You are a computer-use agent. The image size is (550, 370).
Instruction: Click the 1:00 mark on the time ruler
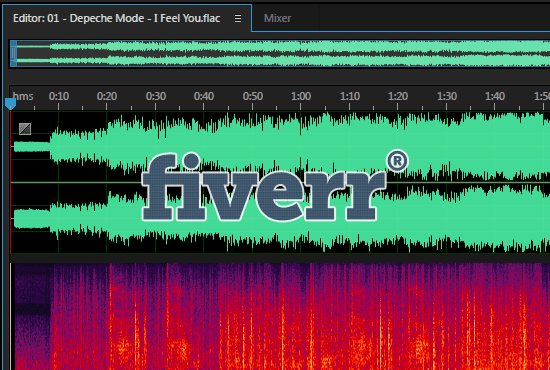[301, 96]
